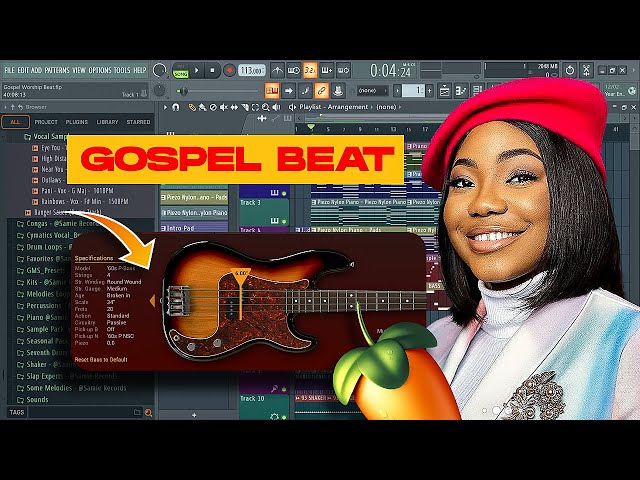
Task: Click the left triangle arrow beside bass guitar
Action: click(152, 301)
